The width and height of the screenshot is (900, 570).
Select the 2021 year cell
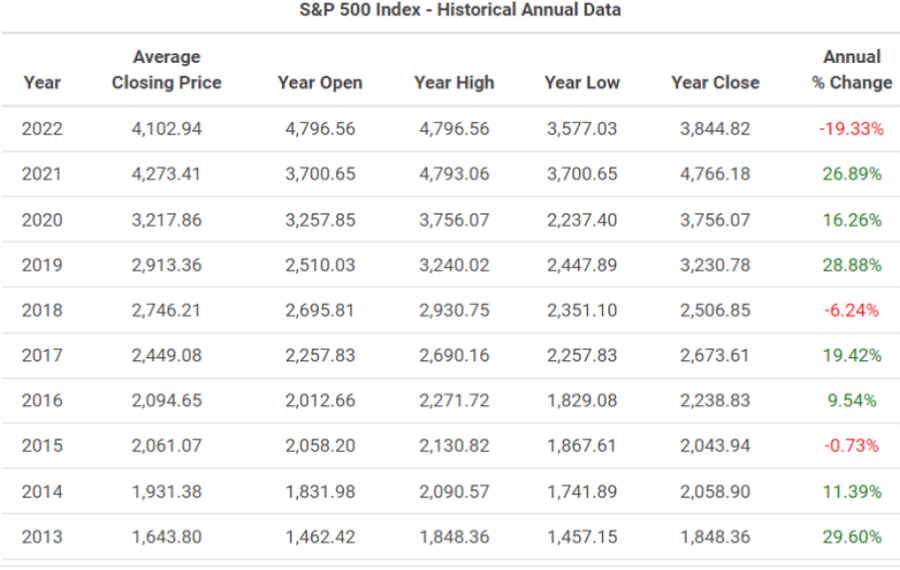[42, 174]
